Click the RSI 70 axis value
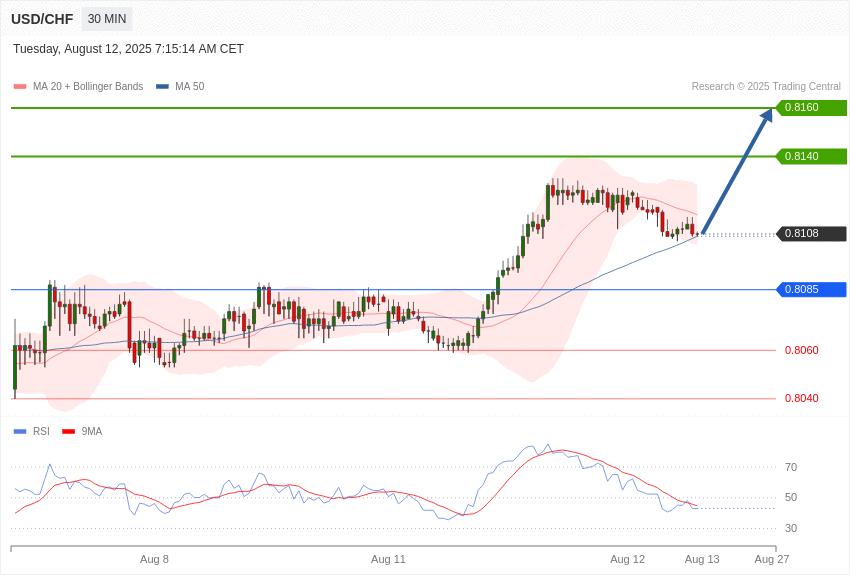This screenshot has height=576, width=850. pyautogui.click(x=791, y=467)
